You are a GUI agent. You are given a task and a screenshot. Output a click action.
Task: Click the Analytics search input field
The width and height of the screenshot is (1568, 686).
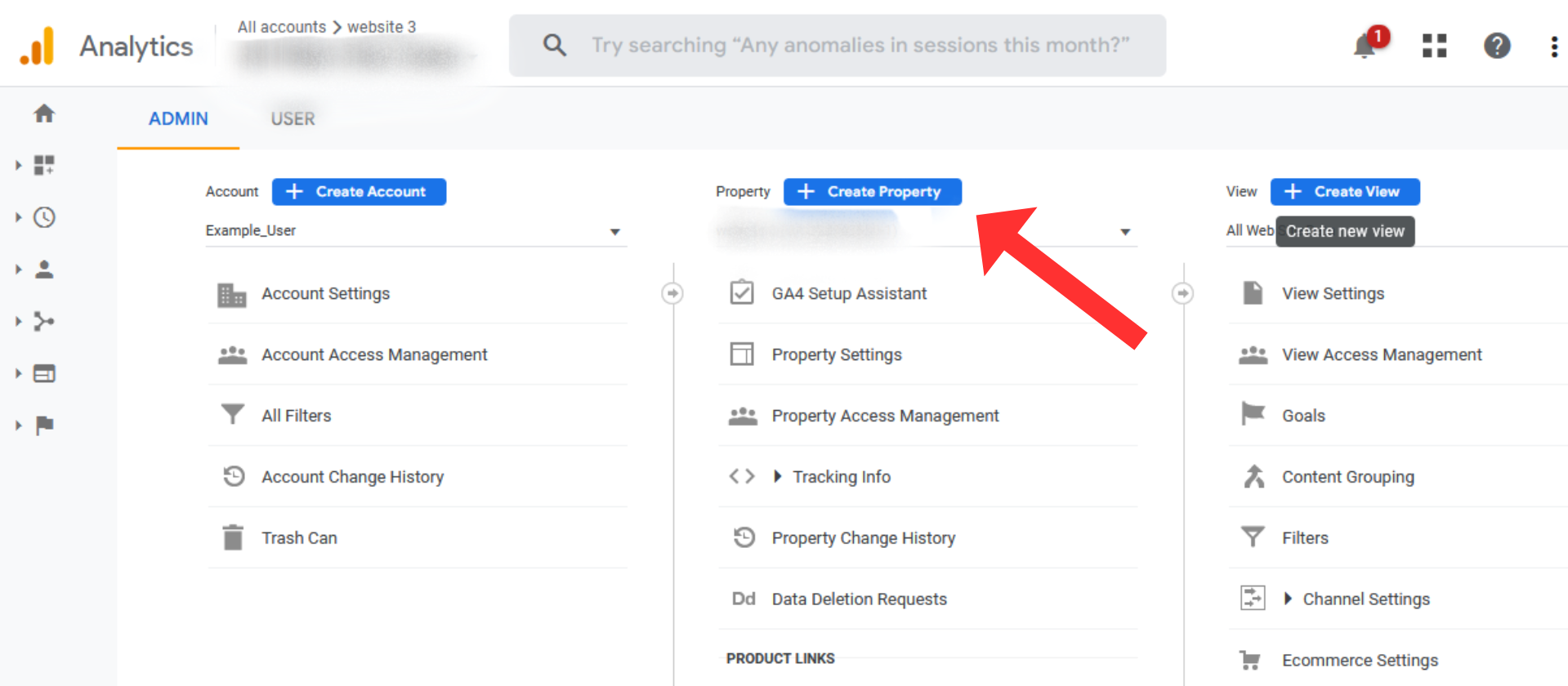tap(860, 46)
